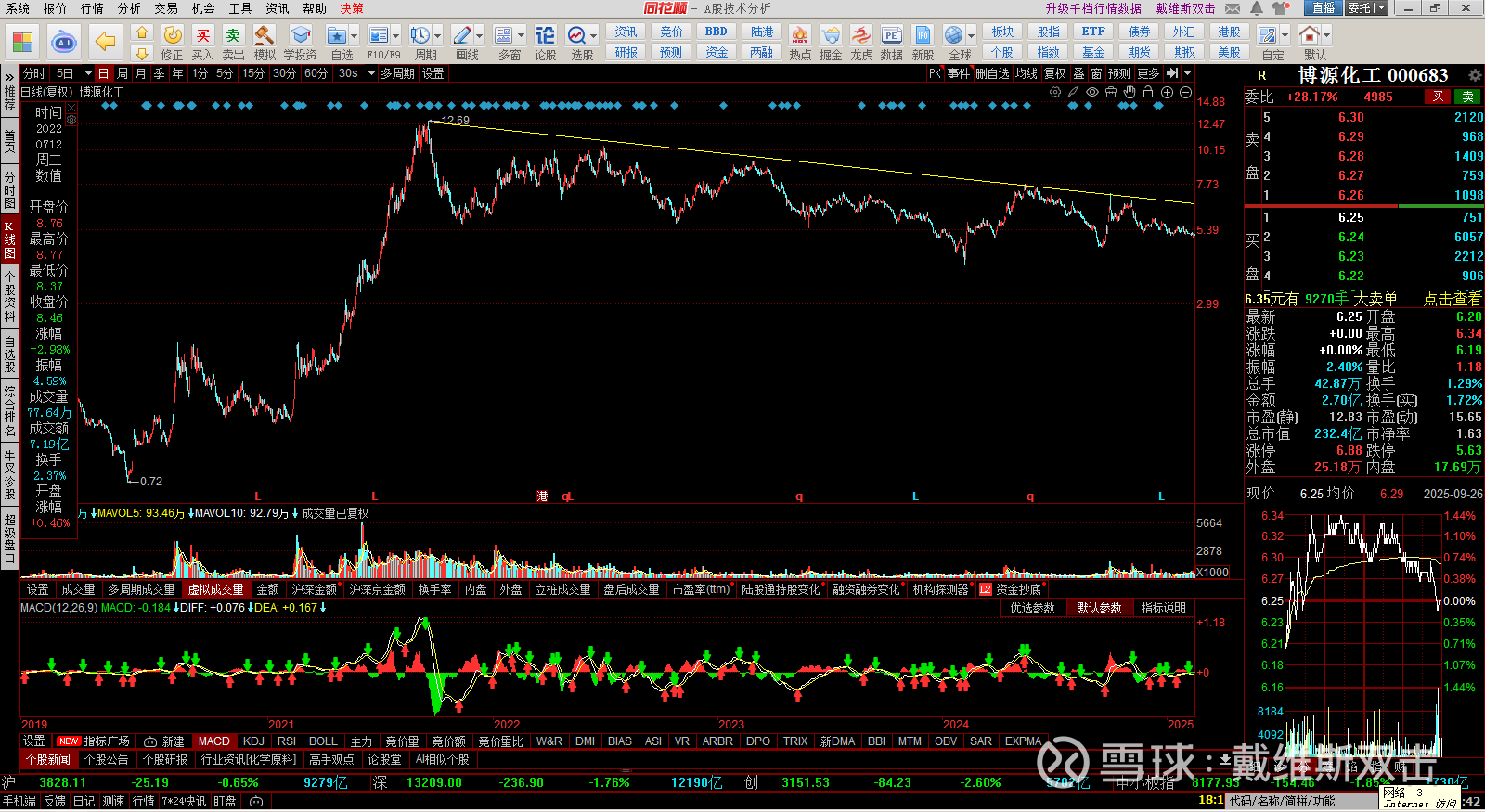Click the down arrow page icon
The width and height of the screenshot is (1485, 812).
tap(142, 53)
